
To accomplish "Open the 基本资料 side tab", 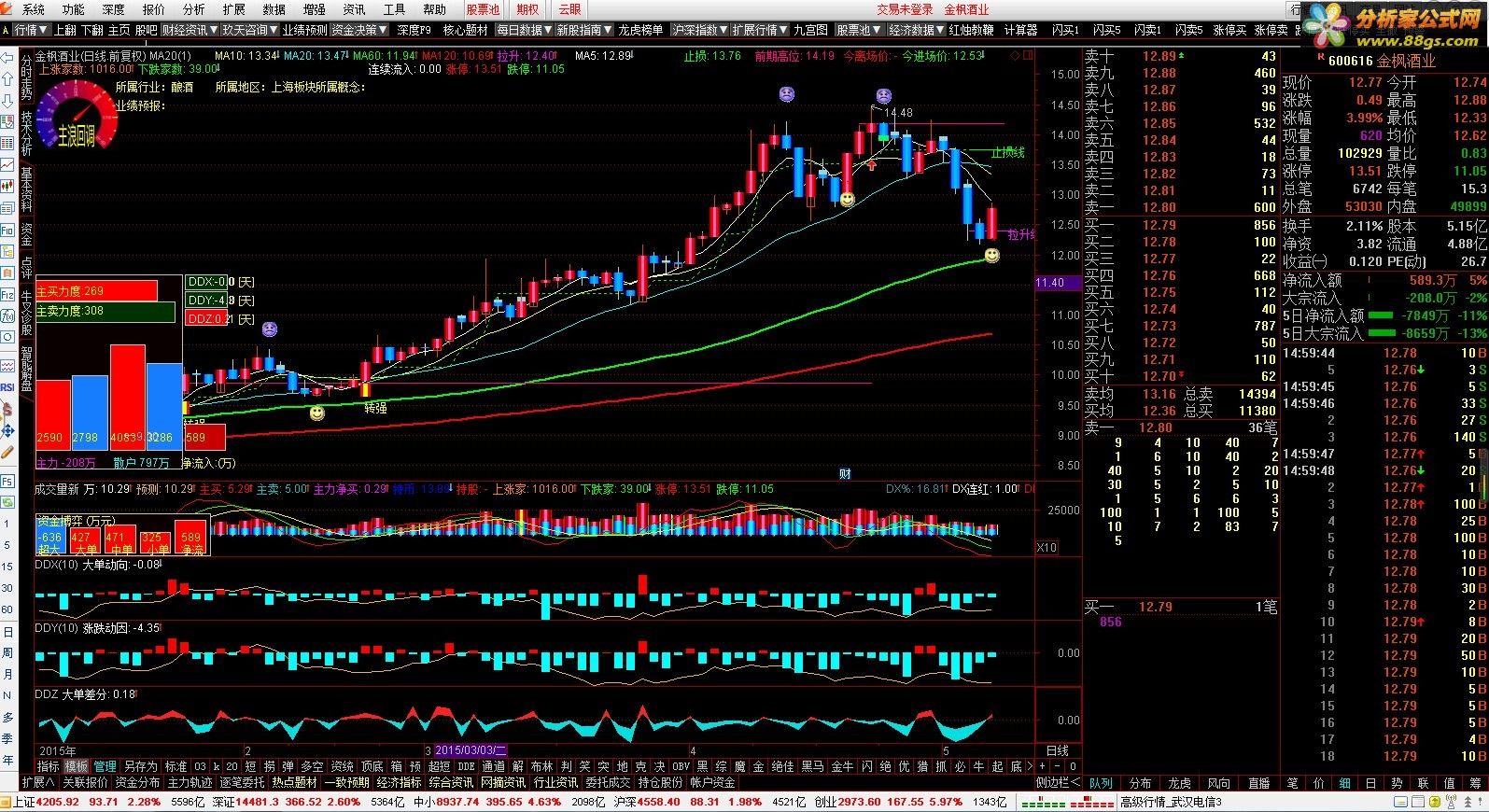I will 26,190.
